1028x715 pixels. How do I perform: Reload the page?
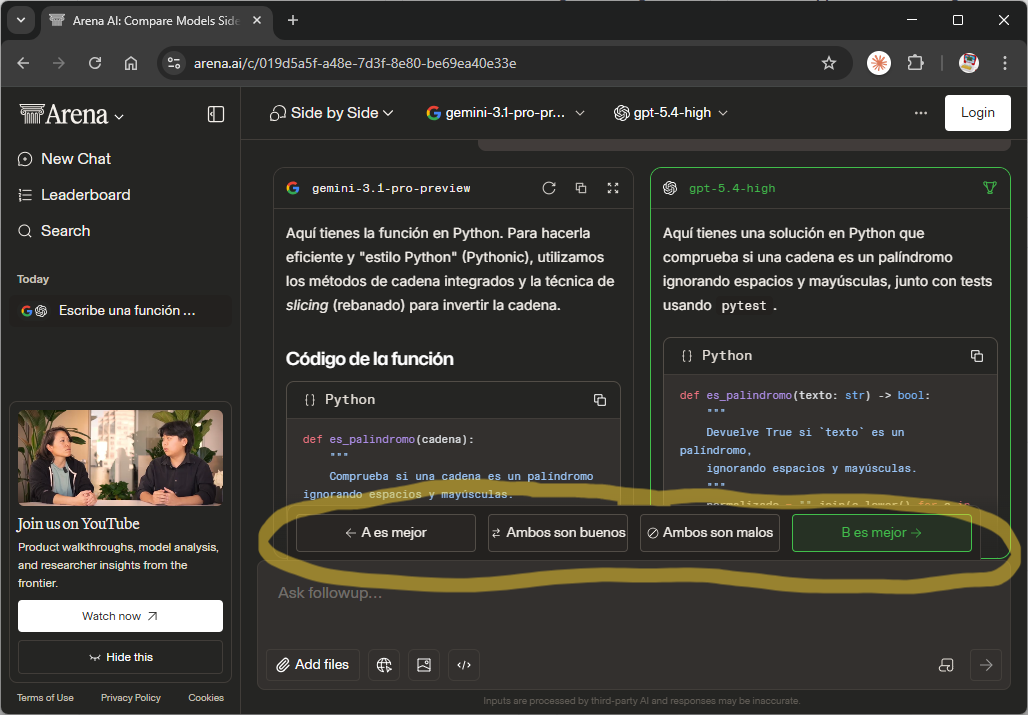point(95,63)
